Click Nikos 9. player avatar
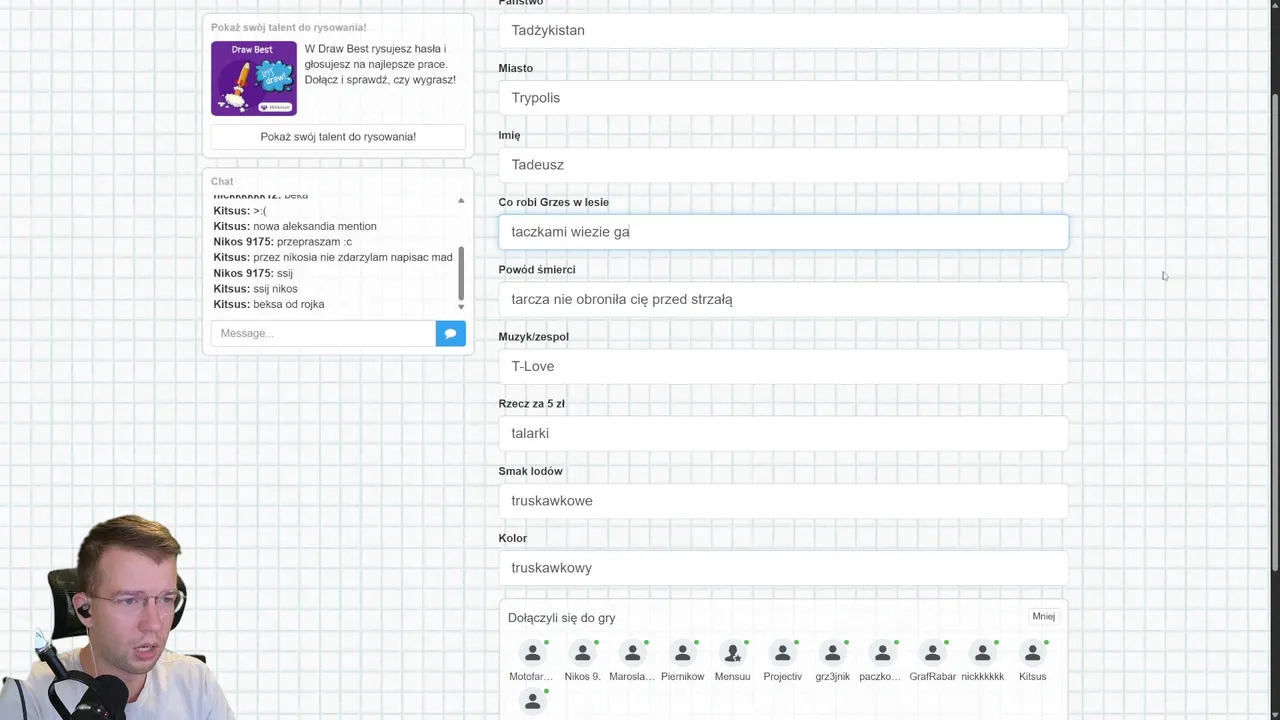Screen dimensions: 1280x720 582,653
